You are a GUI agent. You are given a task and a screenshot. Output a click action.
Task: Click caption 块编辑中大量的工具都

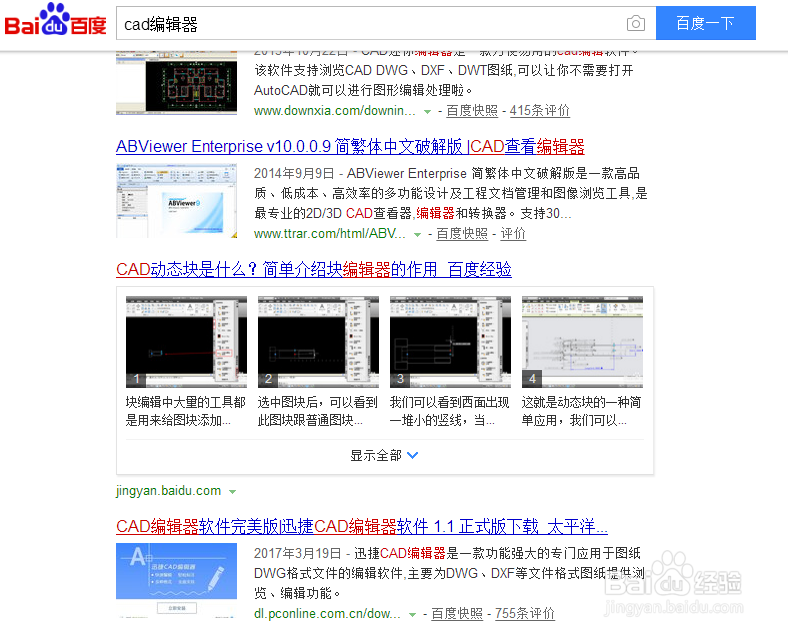[185, 402]
